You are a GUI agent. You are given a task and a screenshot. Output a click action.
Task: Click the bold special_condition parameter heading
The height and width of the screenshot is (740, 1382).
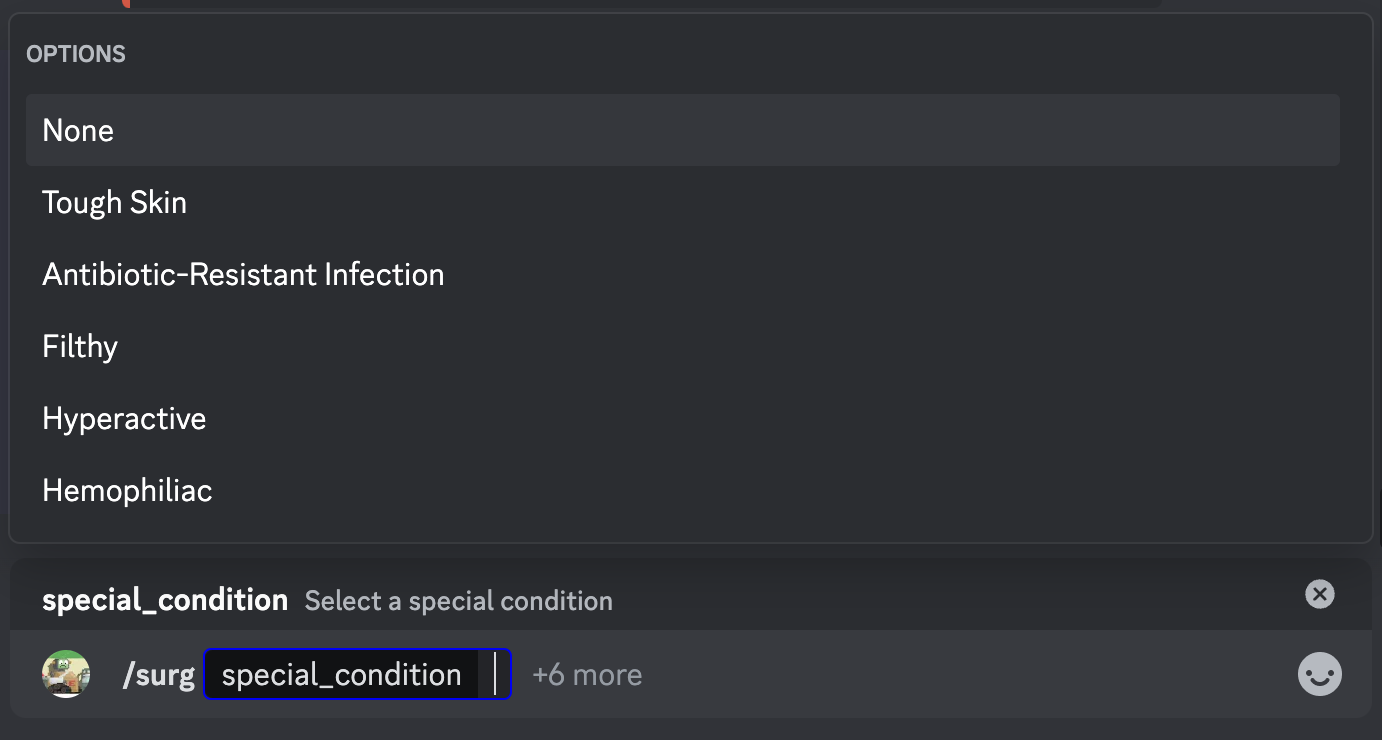point(165,600)
